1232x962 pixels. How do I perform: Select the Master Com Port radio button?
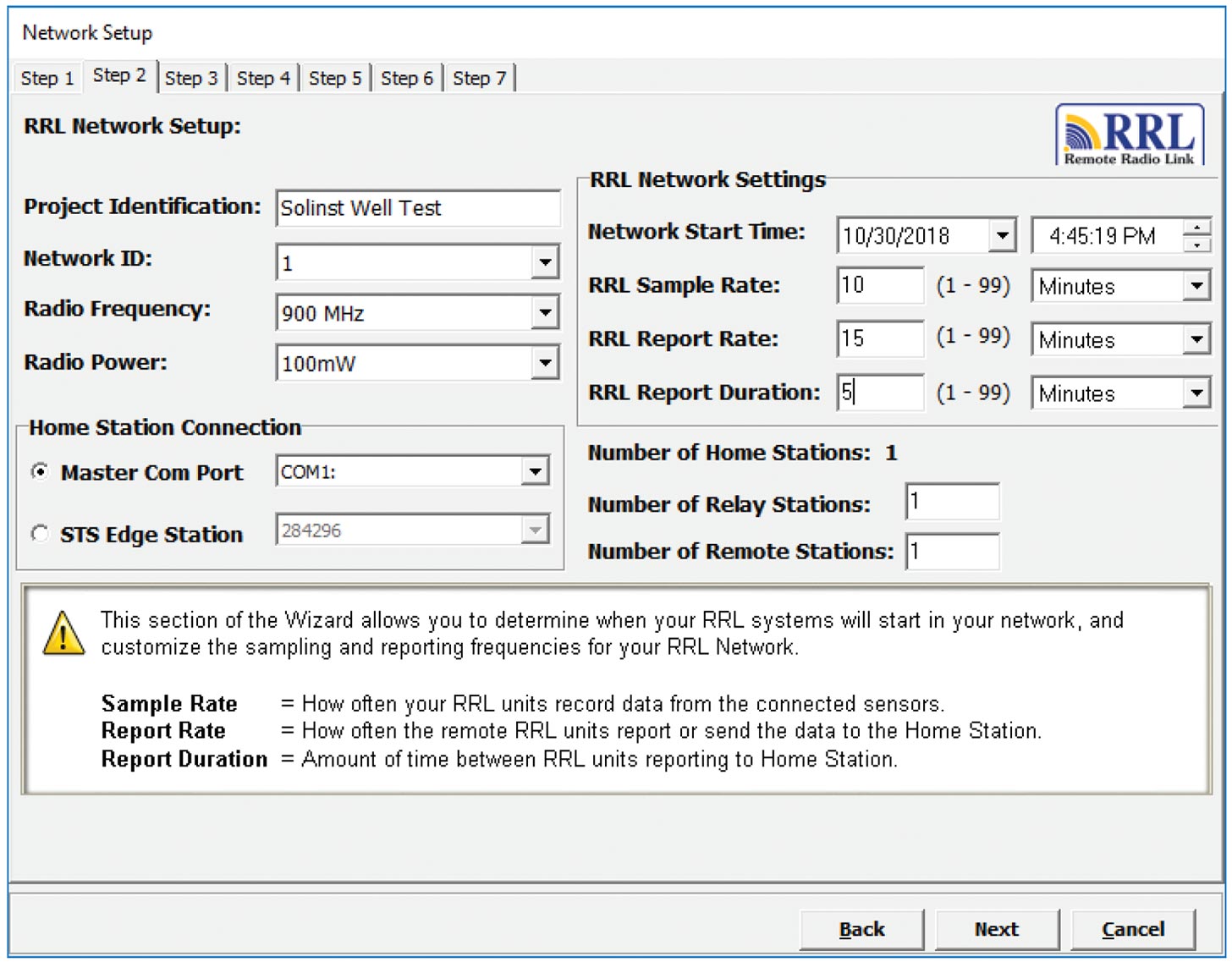click(x=39, y=473)
